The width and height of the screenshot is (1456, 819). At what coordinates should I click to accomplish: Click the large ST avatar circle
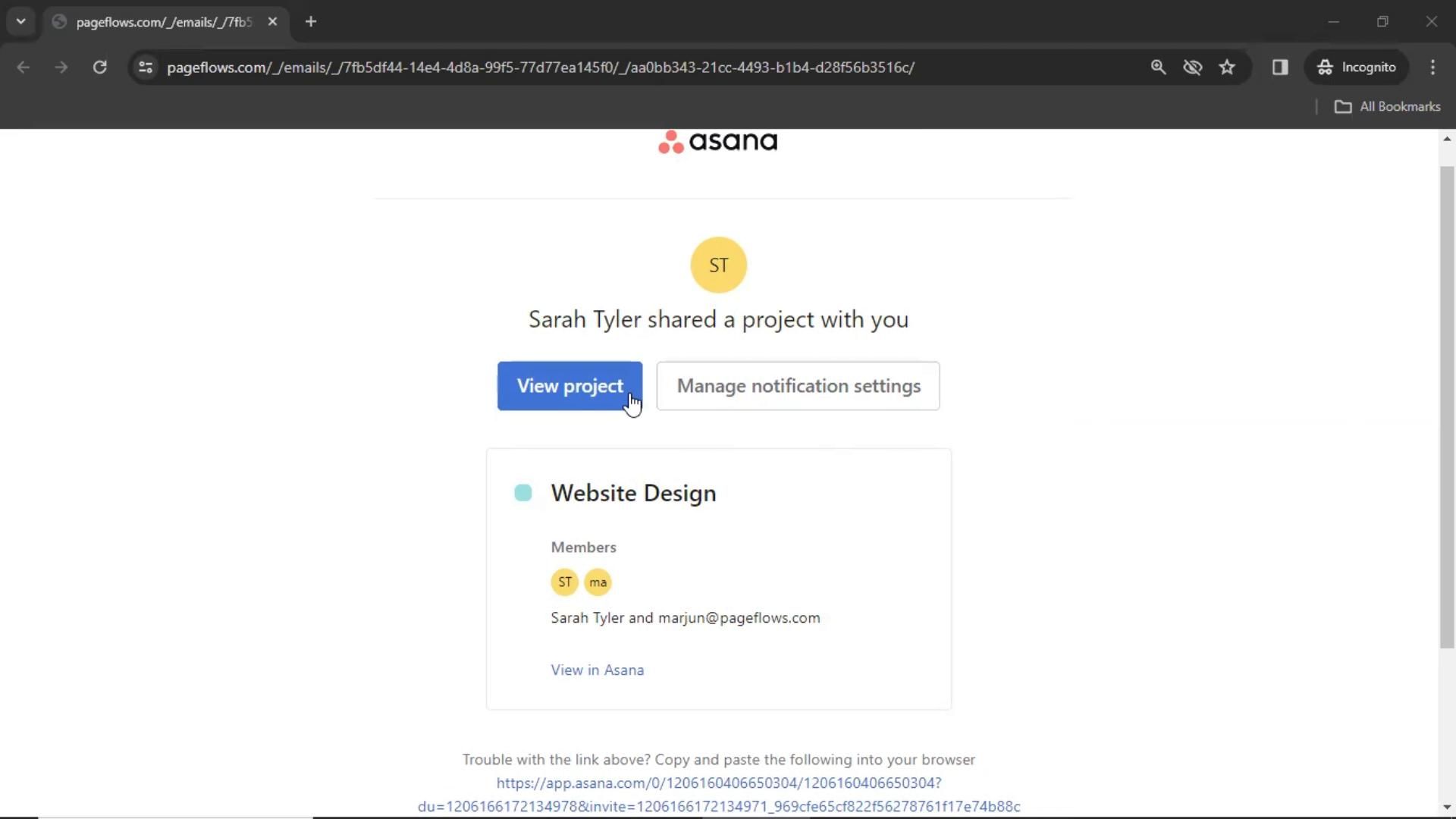(718, 265)
